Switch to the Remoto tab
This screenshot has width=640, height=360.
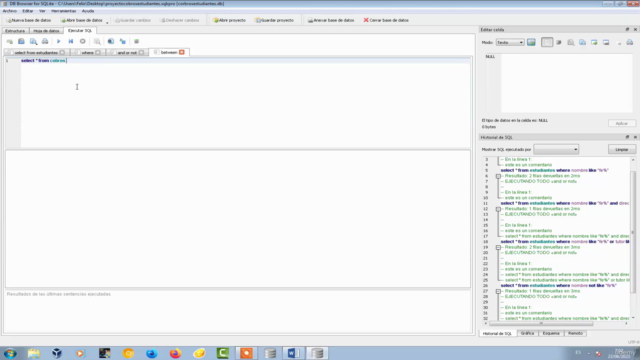[576, 333]
